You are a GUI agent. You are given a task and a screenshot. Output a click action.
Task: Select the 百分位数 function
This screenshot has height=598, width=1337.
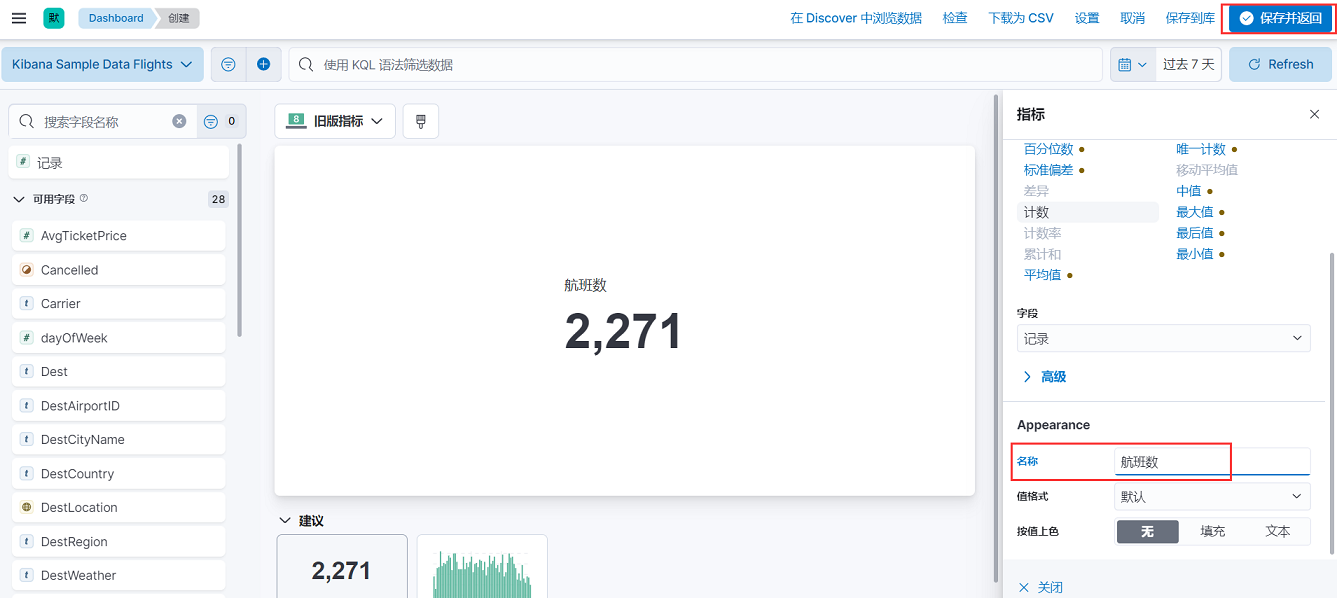1048,149
